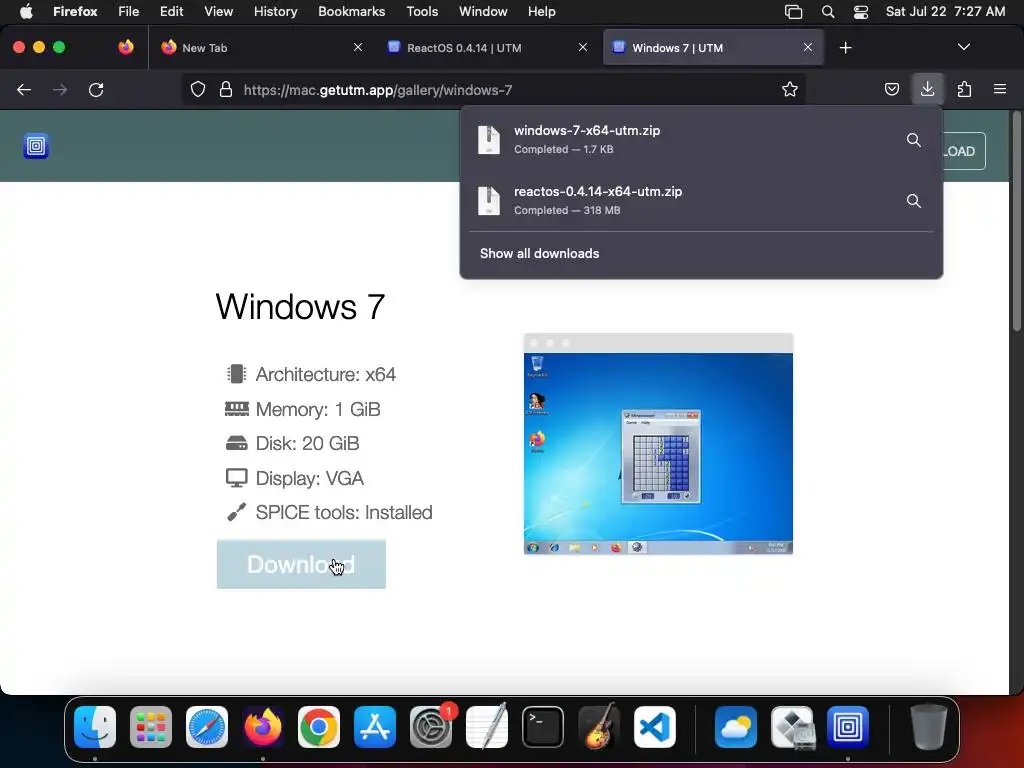Open a new tab with plus button
Screen dimensions: 1024x768
point(846,48)
